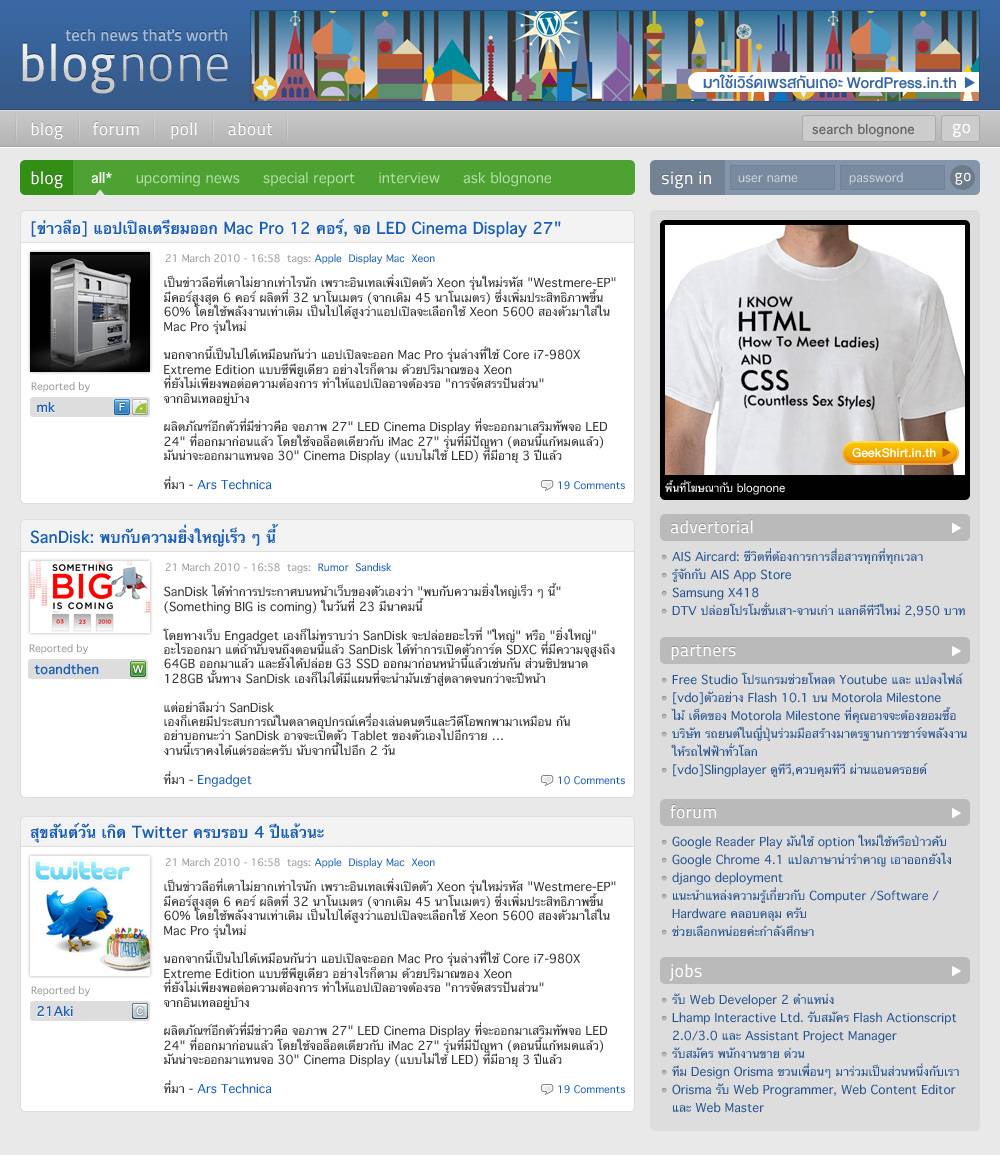1000x1155 pixels.
Task: Click the green badge icon beside mk
Action: tap(140, 407)
